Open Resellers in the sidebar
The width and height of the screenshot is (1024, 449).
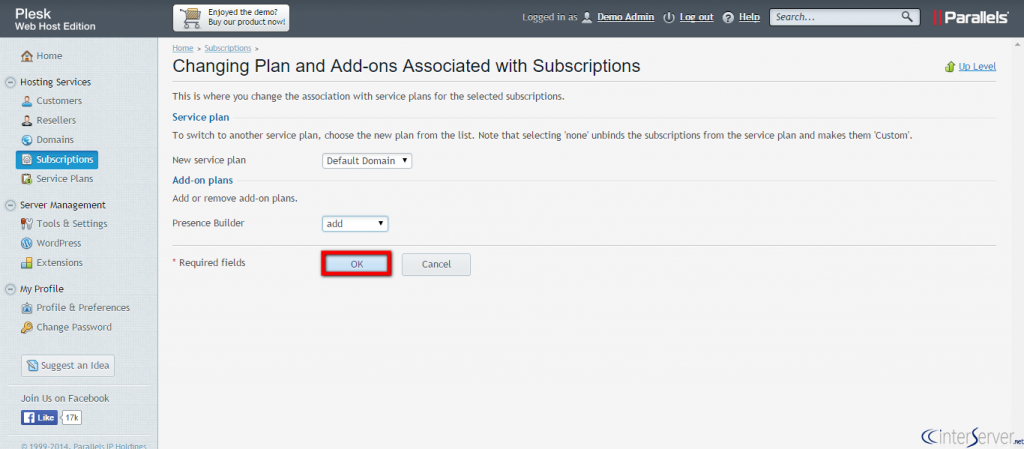click(56, 121)
